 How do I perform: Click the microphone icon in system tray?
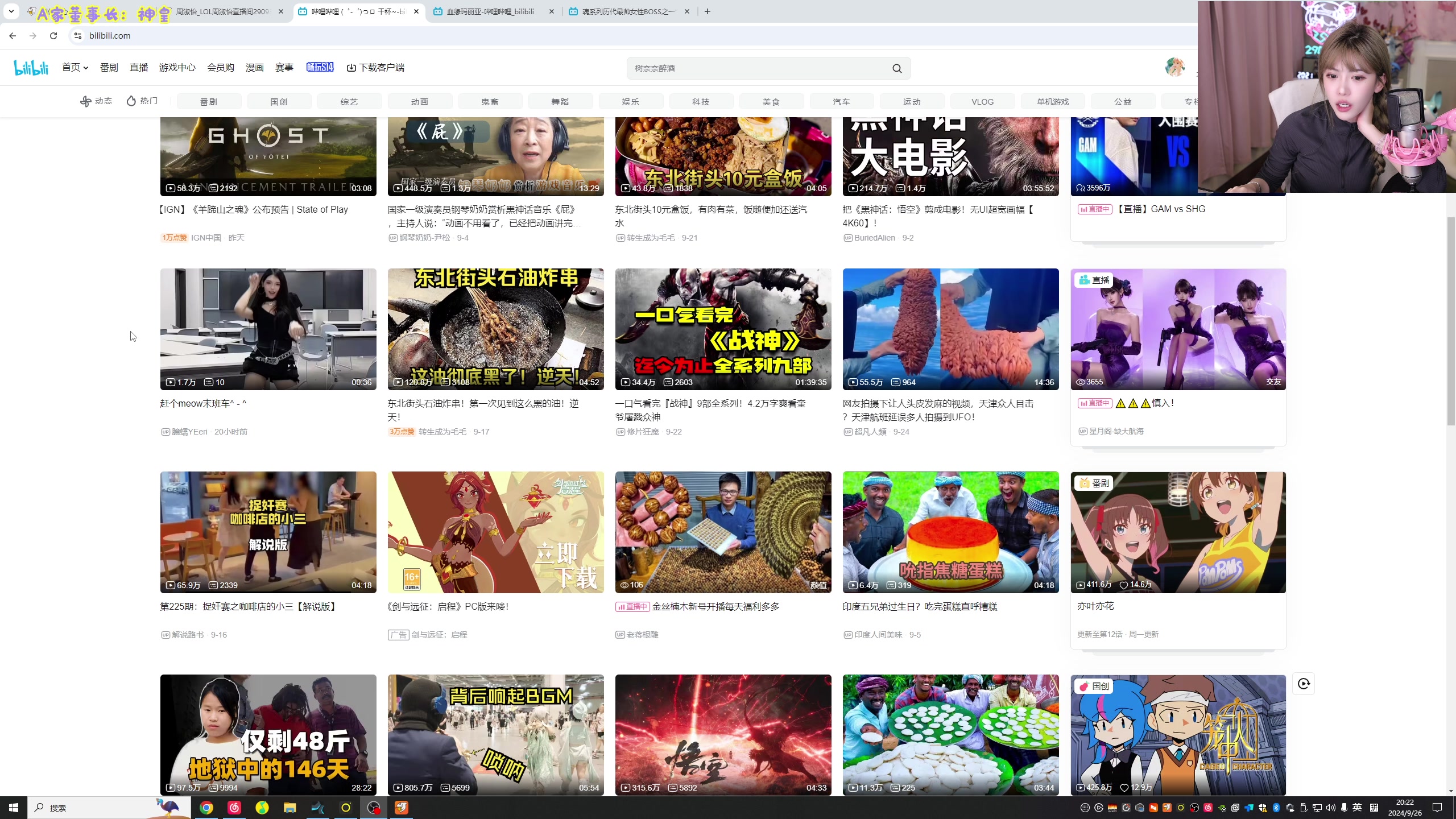[x=1344, y=808]
